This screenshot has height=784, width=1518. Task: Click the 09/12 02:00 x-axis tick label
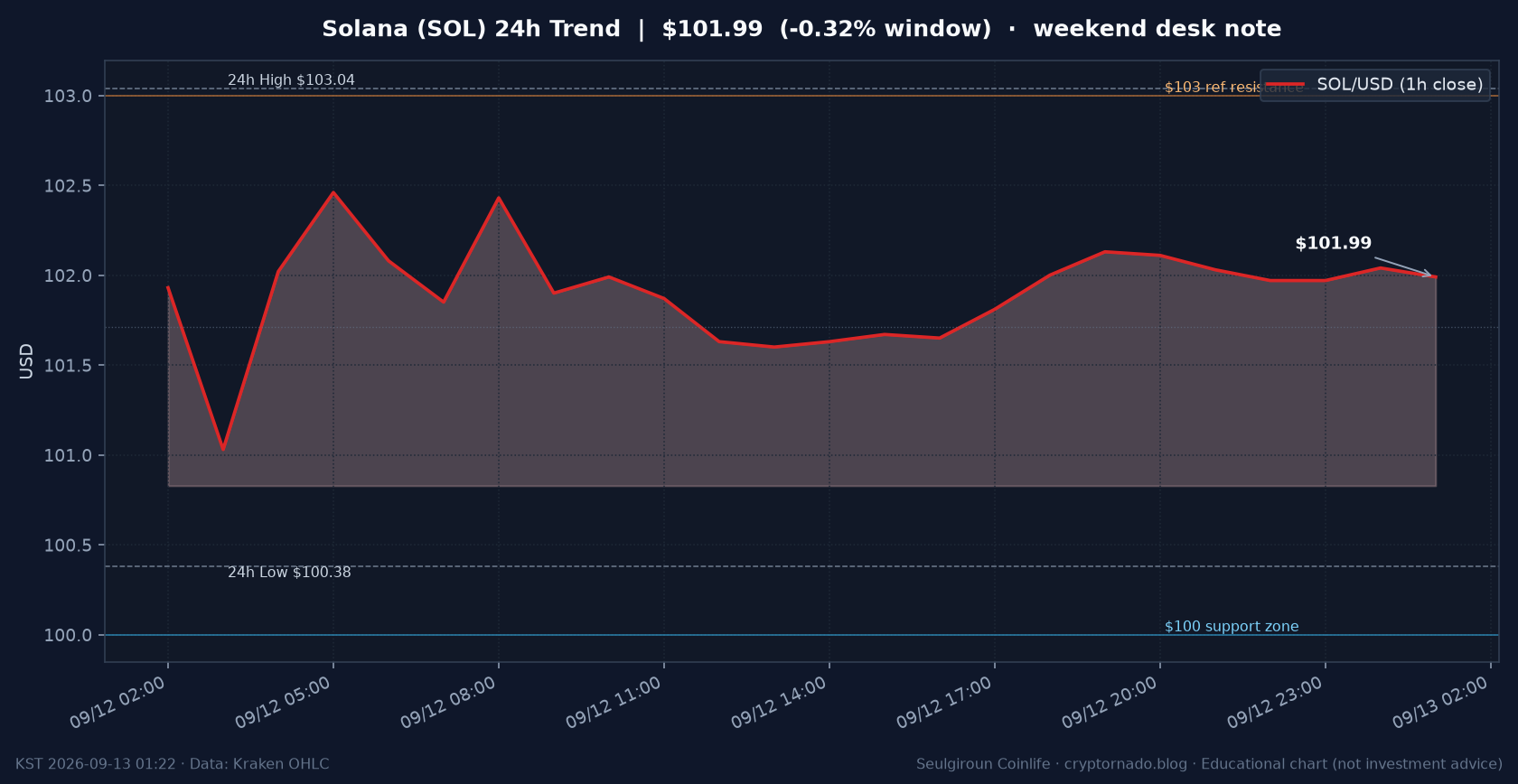[118, 703]
